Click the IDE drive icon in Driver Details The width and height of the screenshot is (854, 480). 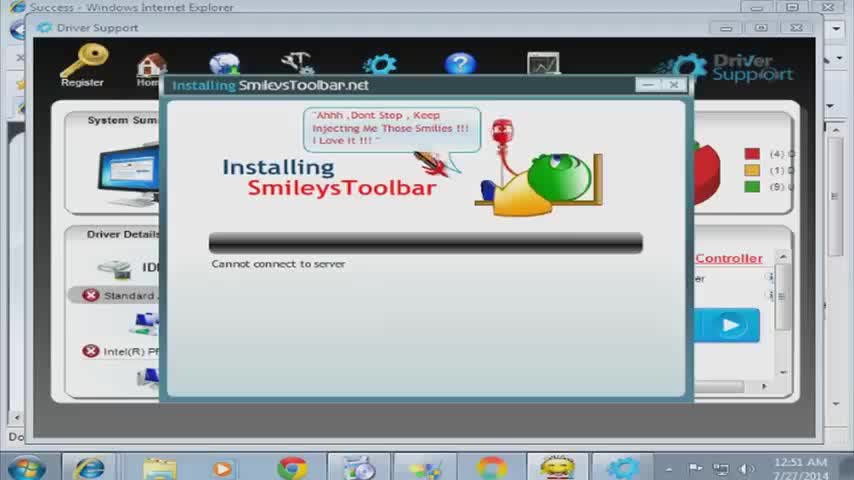pyautogui.click(x=114, y=268)
